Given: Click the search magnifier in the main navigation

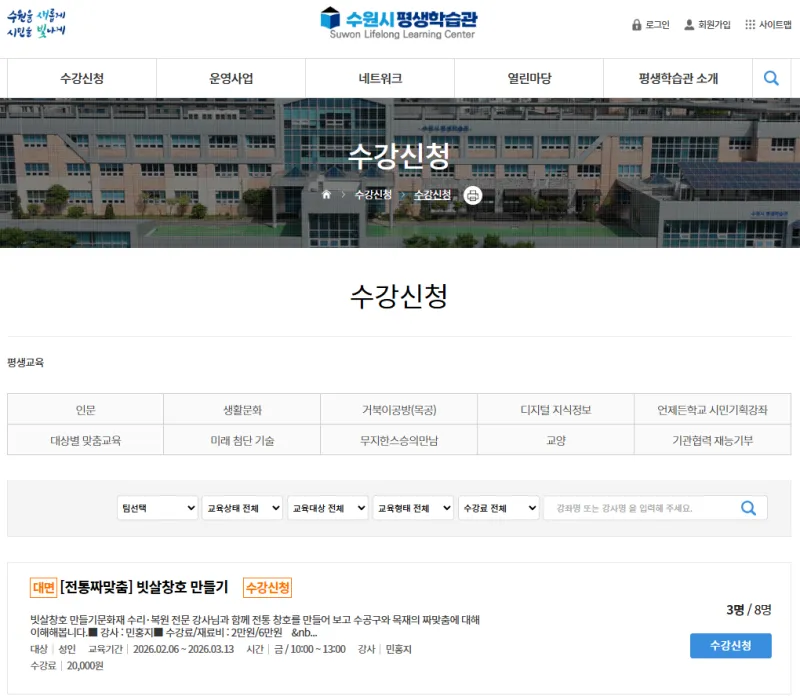Looking at the screenshot, I should [771, 78].
